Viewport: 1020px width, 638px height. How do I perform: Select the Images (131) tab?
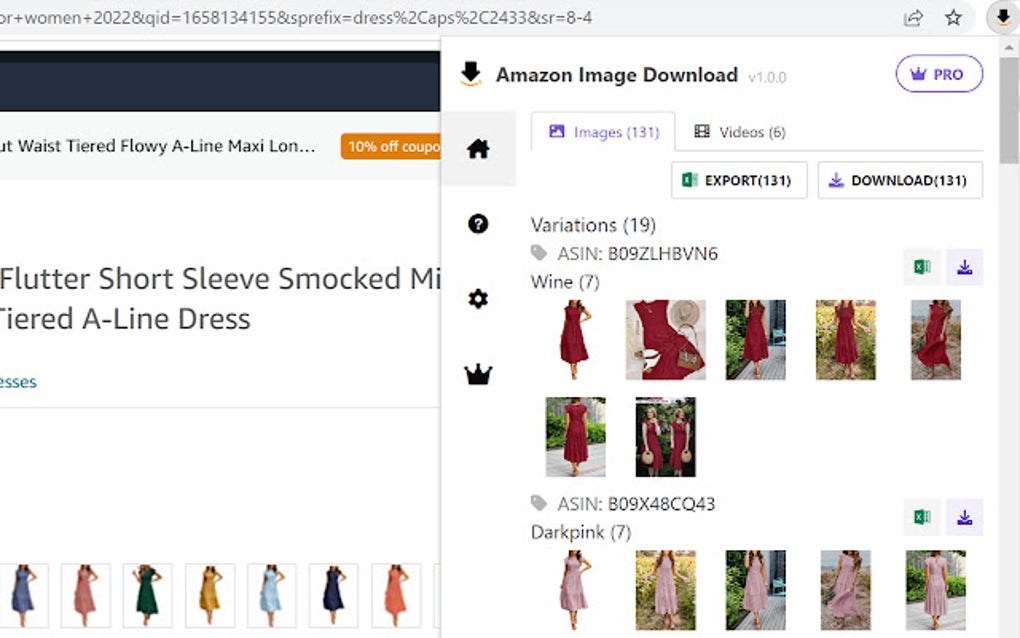pyautogui.click(x=603, y=131)
